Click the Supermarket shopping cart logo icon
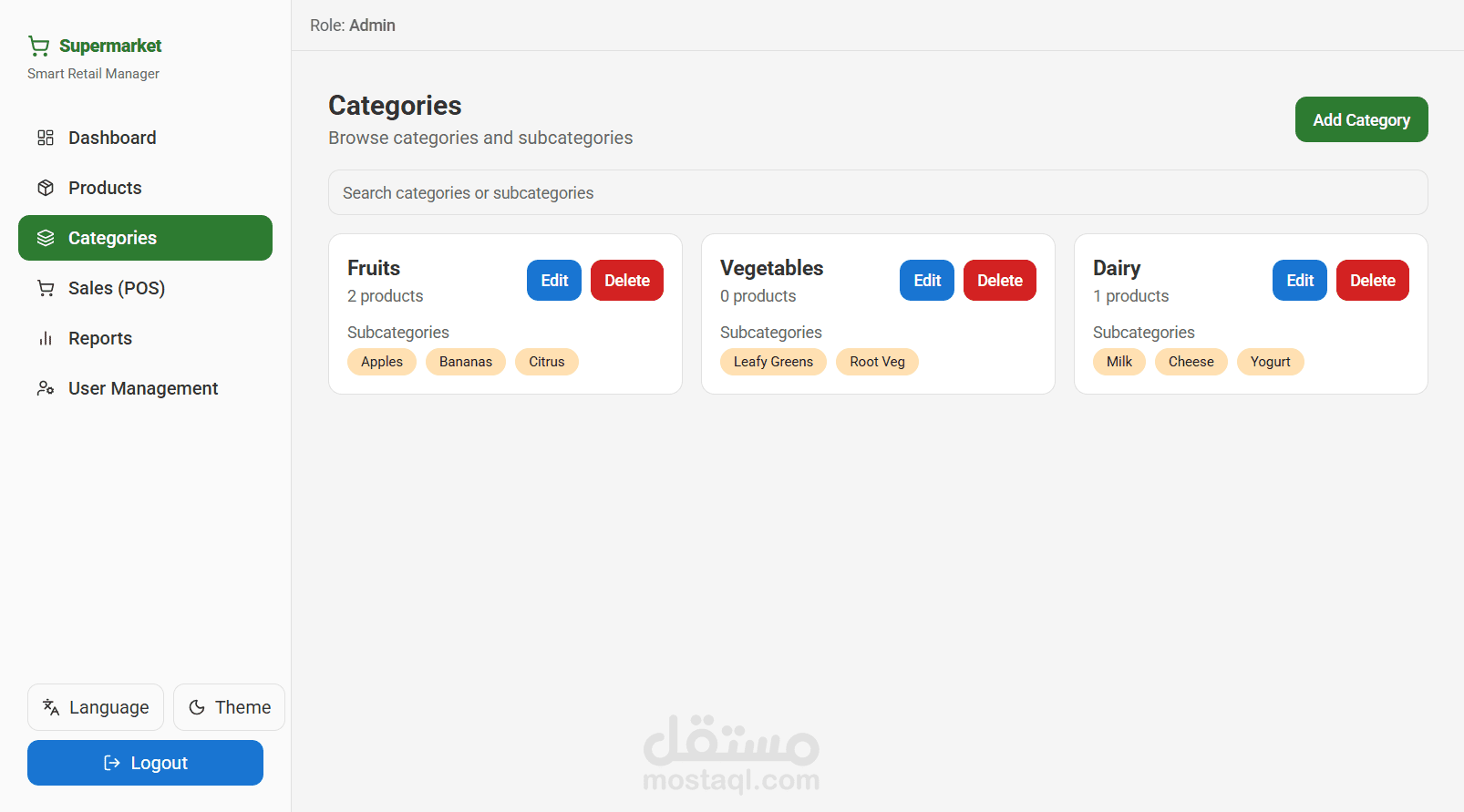 click(38, 46)
